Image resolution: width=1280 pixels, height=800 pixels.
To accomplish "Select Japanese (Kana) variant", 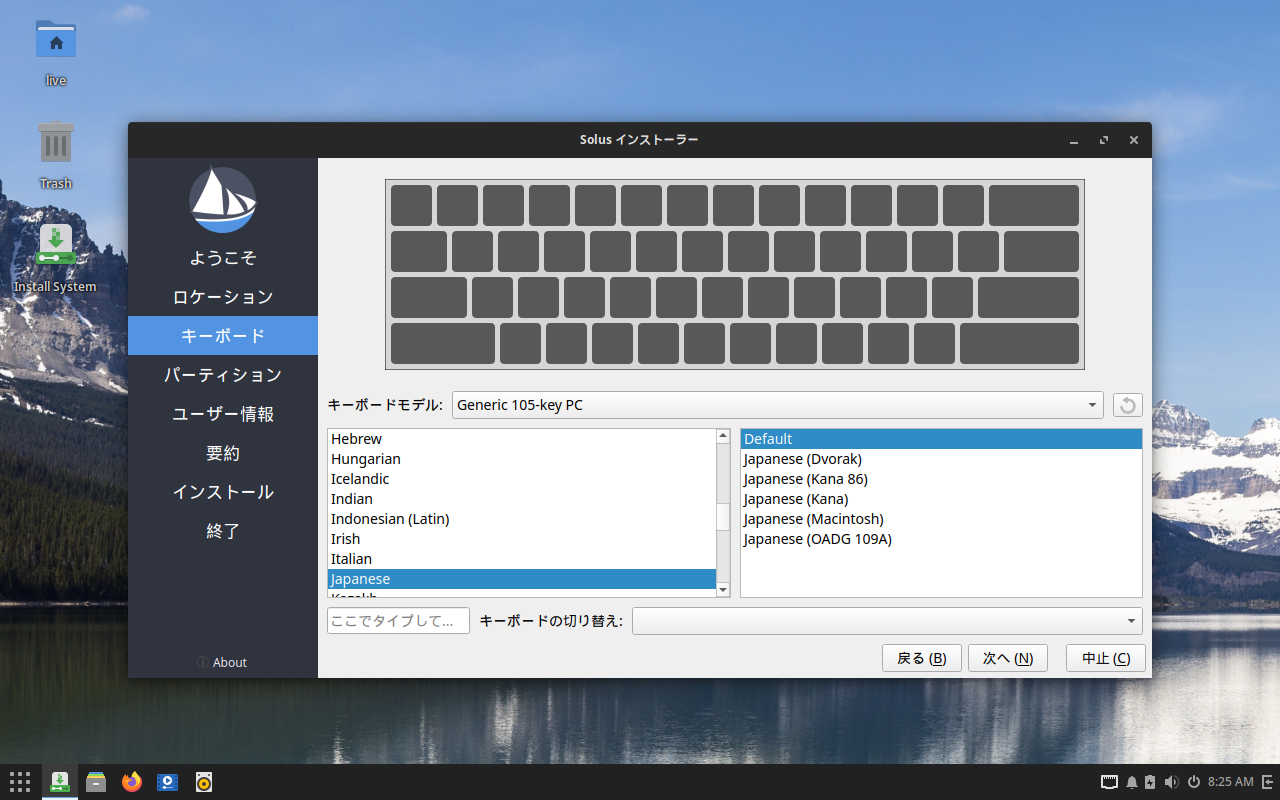I will click(941, 499).
